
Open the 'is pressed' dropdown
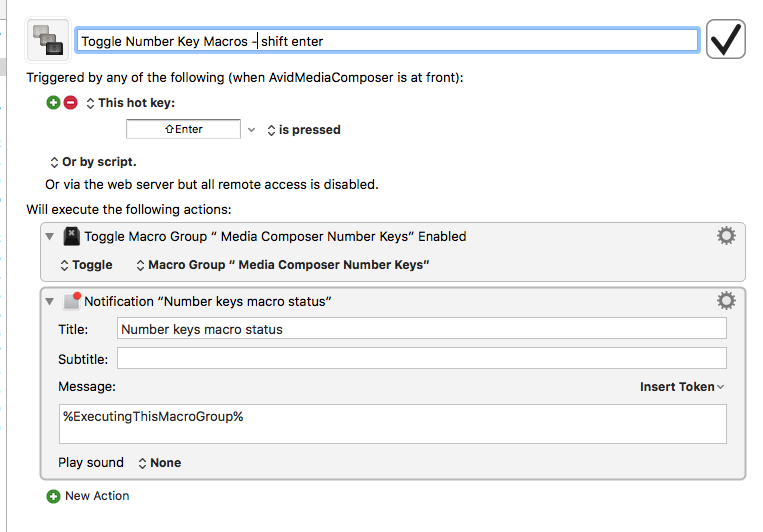coord(303,130)
